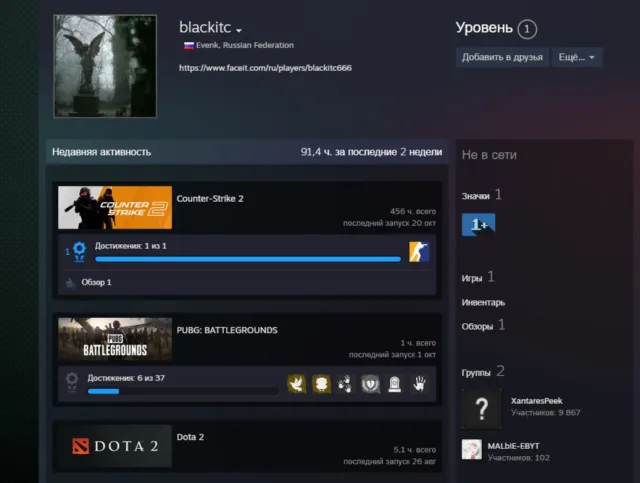
Task: Click the CS2 unlocked achievement icon
Action: tap(419, 252)
